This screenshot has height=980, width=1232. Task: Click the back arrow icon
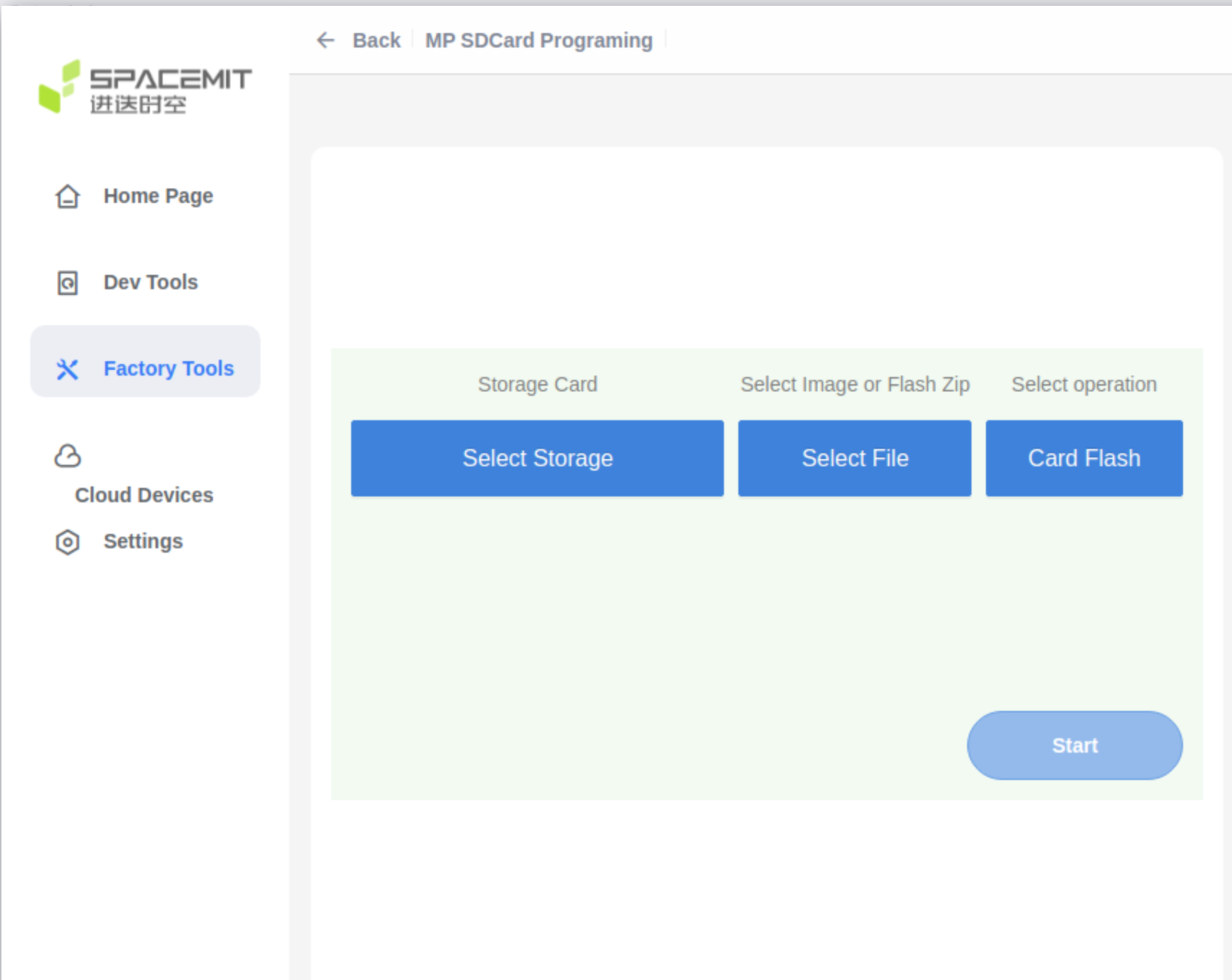point(326,40)
